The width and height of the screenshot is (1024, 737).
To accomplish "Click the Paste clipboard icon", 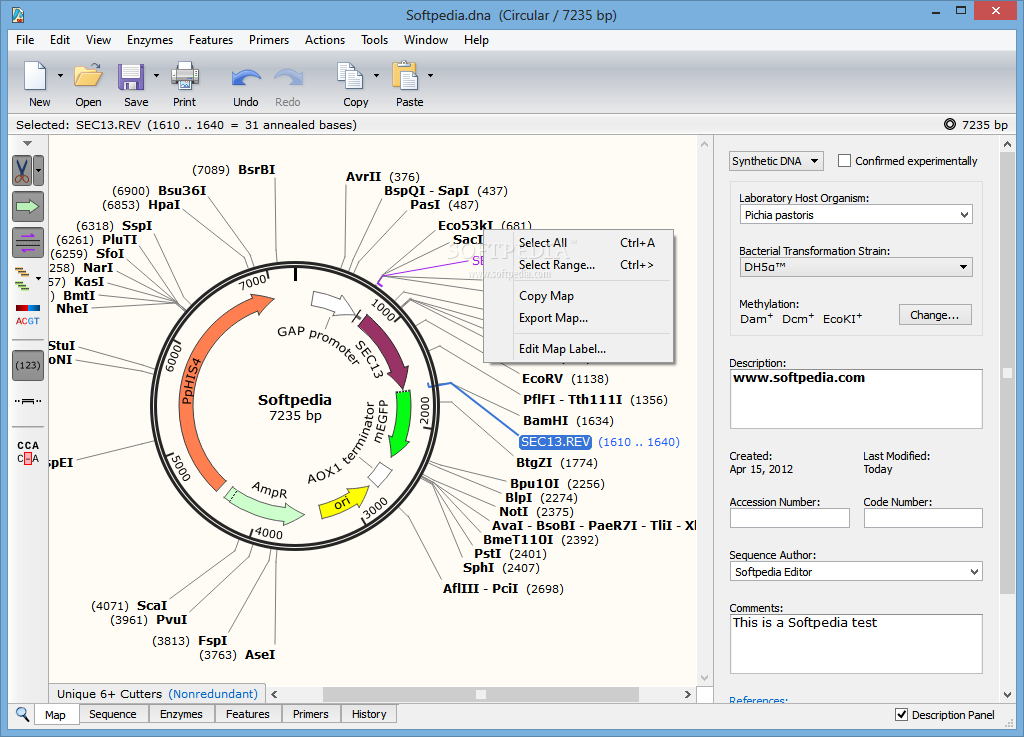I will pos(405,76).
